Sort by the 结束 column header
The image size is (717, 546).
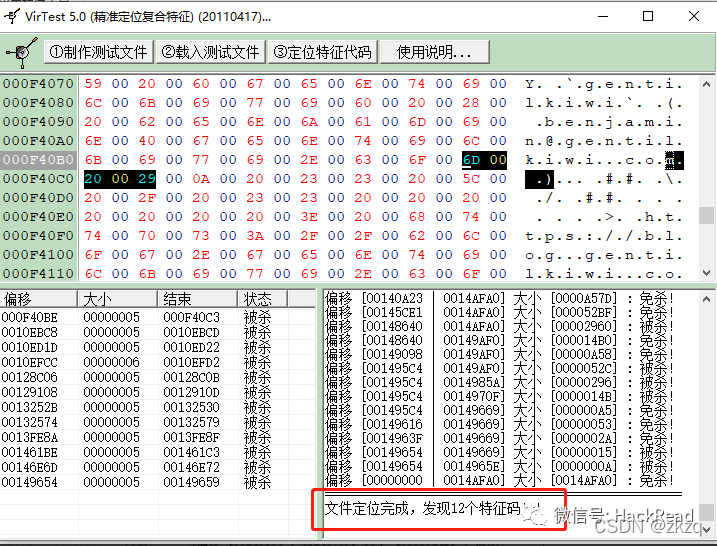pyautogui.click(x=198, y=299)
